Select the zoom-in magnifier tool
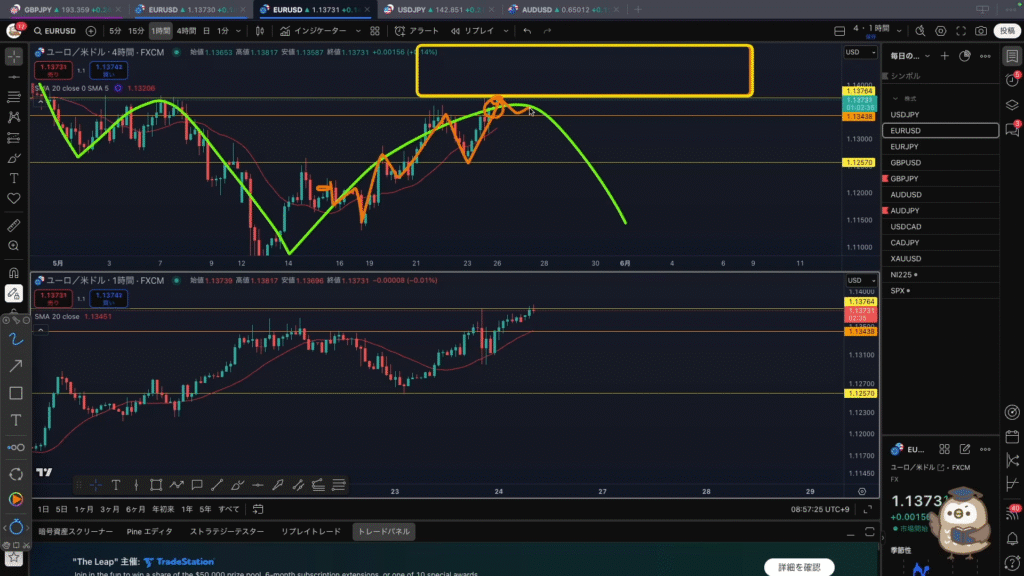This screenshot has height=576, width=1024. 14,246
